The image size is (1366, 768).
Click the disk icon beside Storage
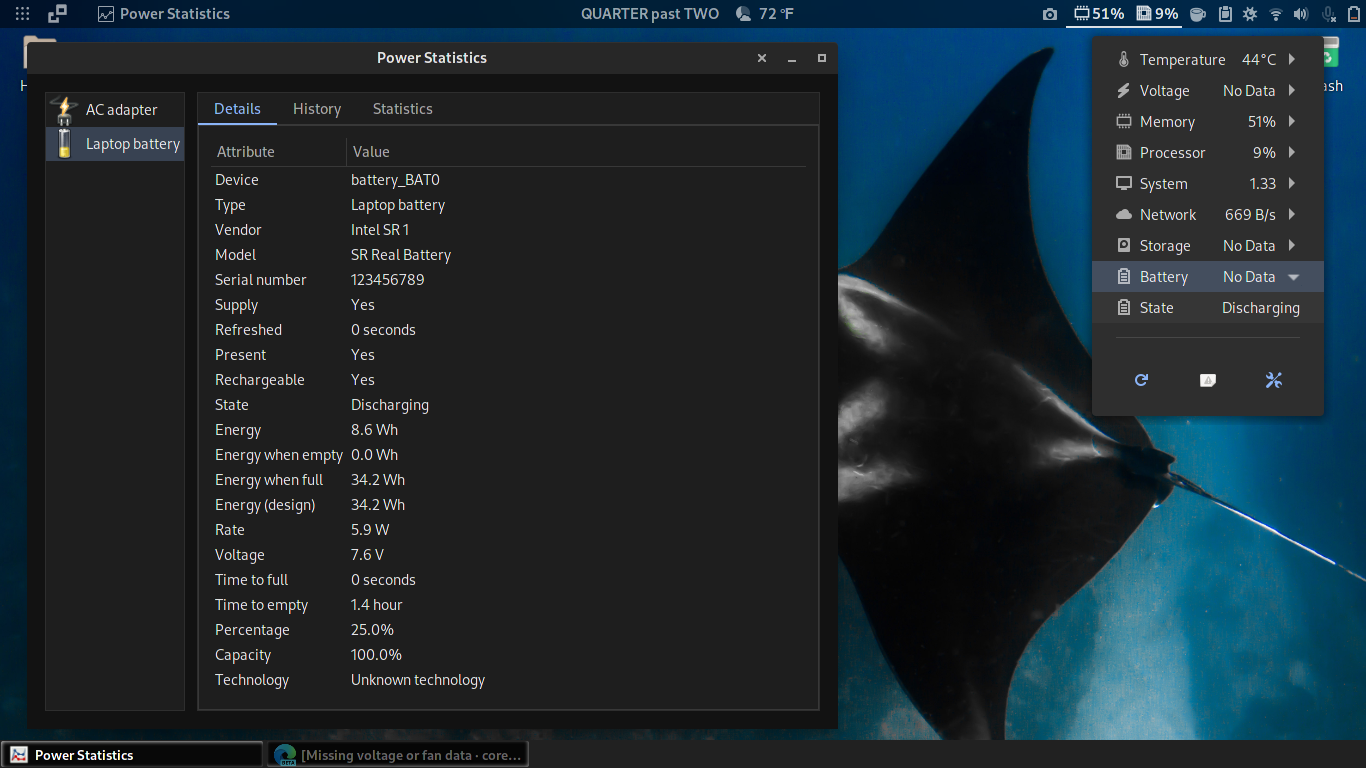pyautogui.click(x=1124, y=246)
